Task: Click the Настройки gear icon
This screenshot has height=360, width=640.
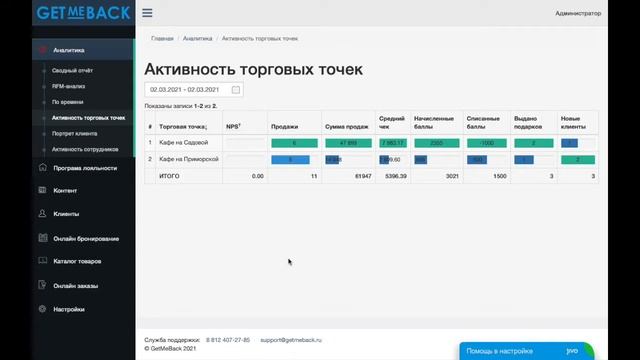Action: (x=42, y=309)
